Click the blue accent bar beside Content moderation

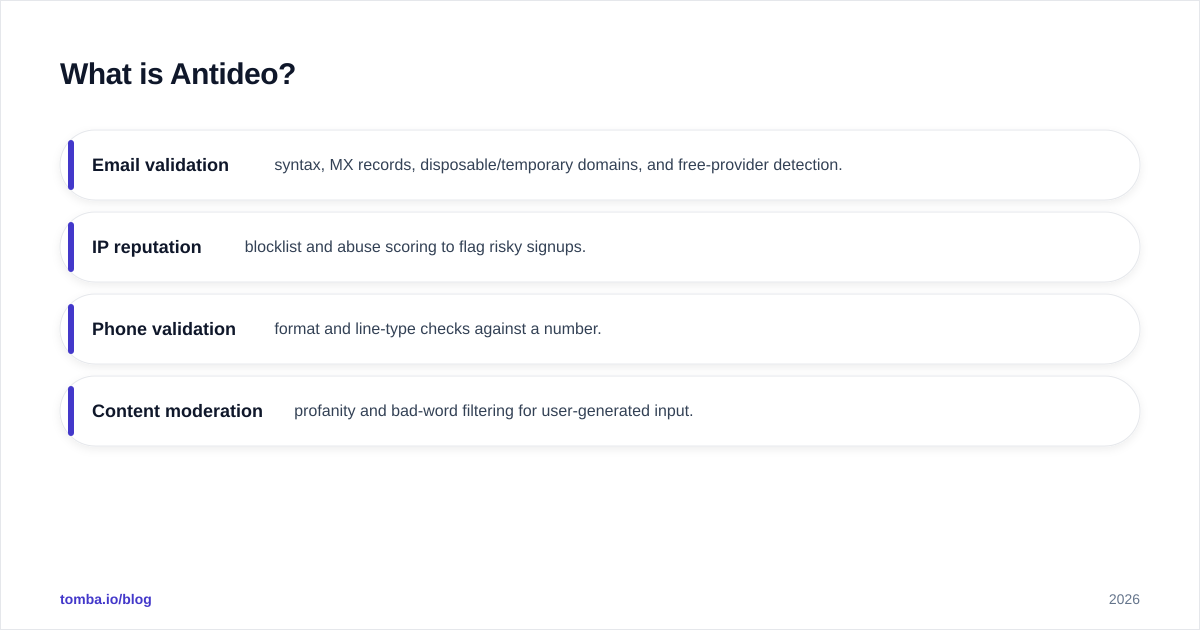point(71,411)
